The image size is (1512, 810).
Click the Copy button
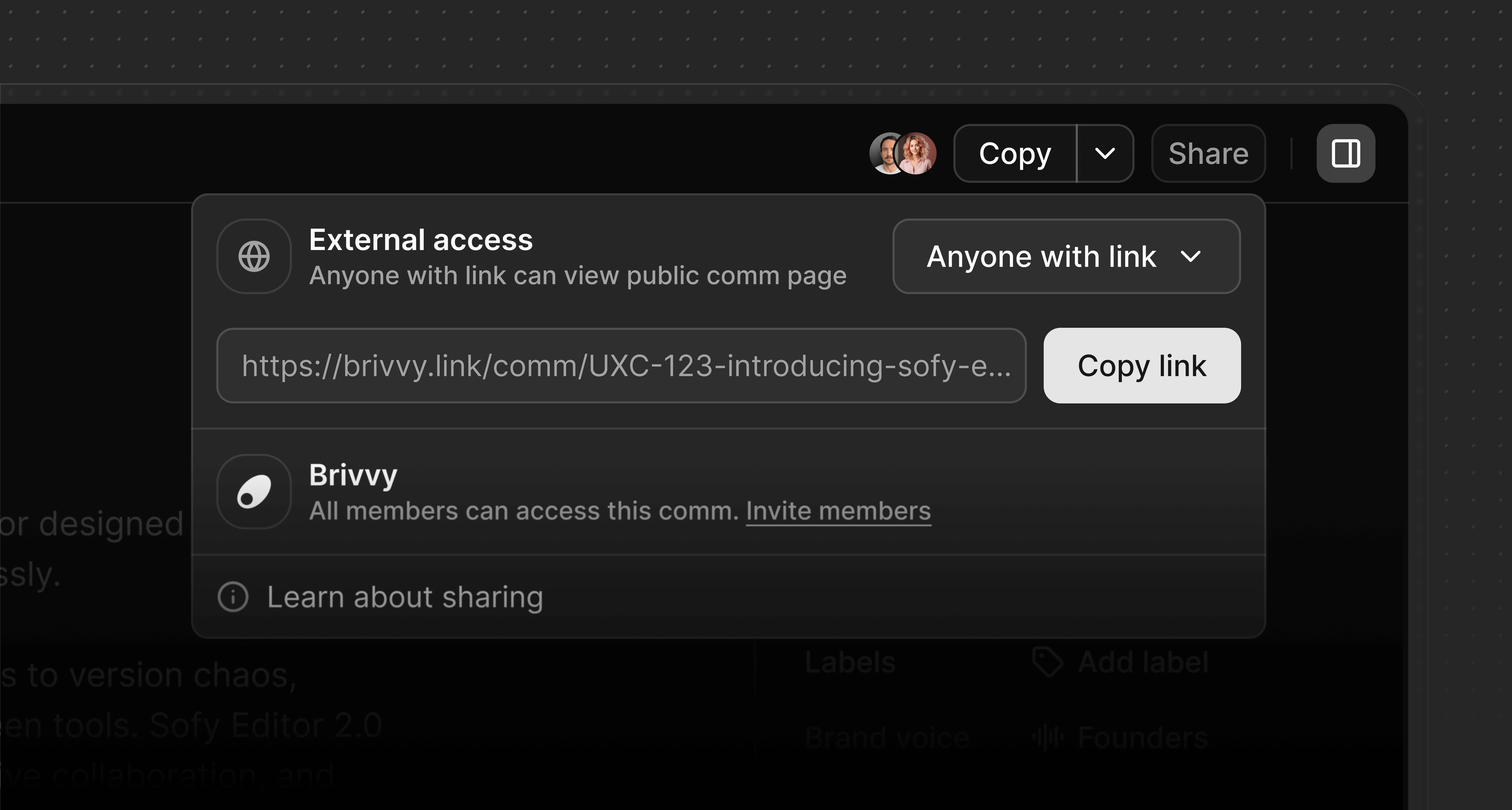click(x=1015, y=153)
